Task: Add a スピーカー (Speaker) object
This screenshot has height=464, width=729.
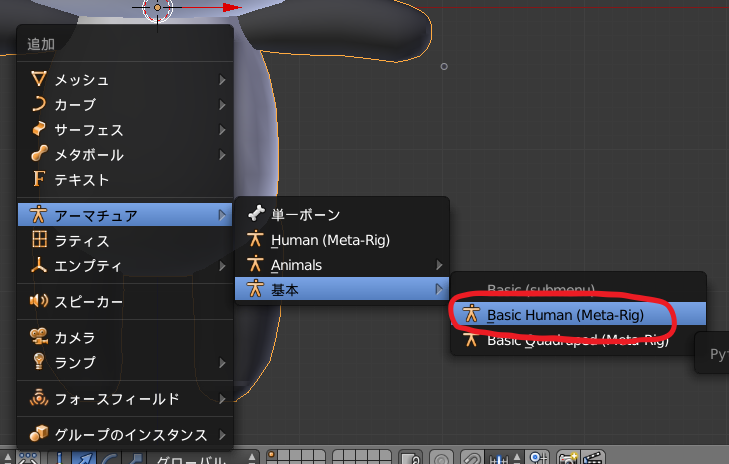Action: [125, 302]
